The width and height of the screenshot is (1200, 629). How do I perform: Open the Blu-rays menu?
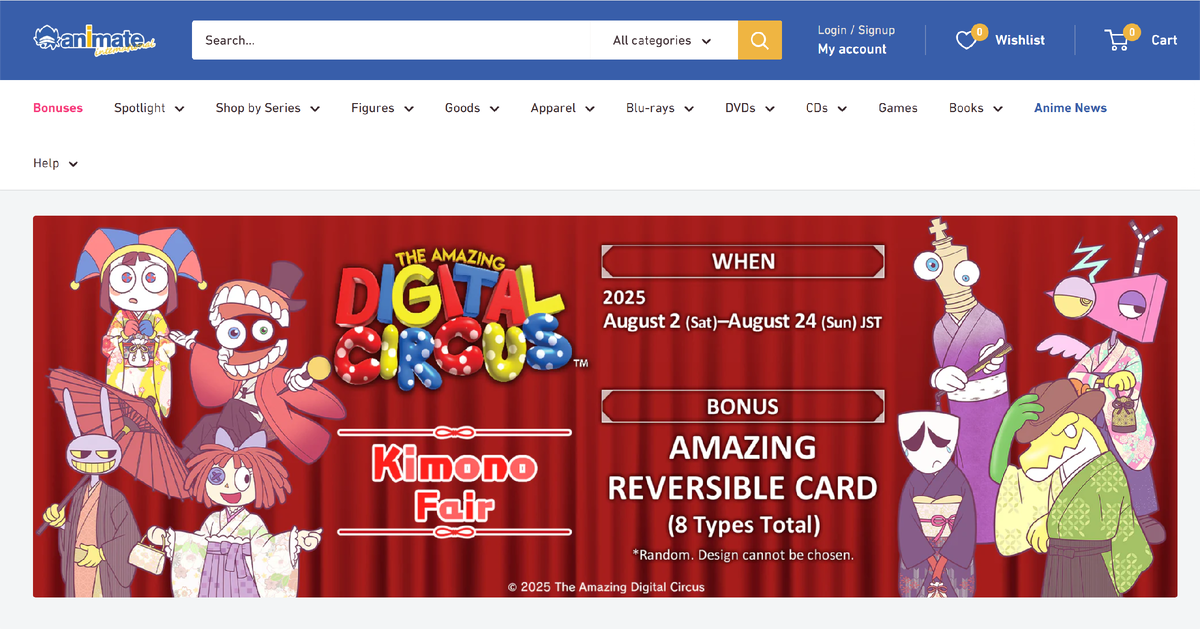(660, 108)
